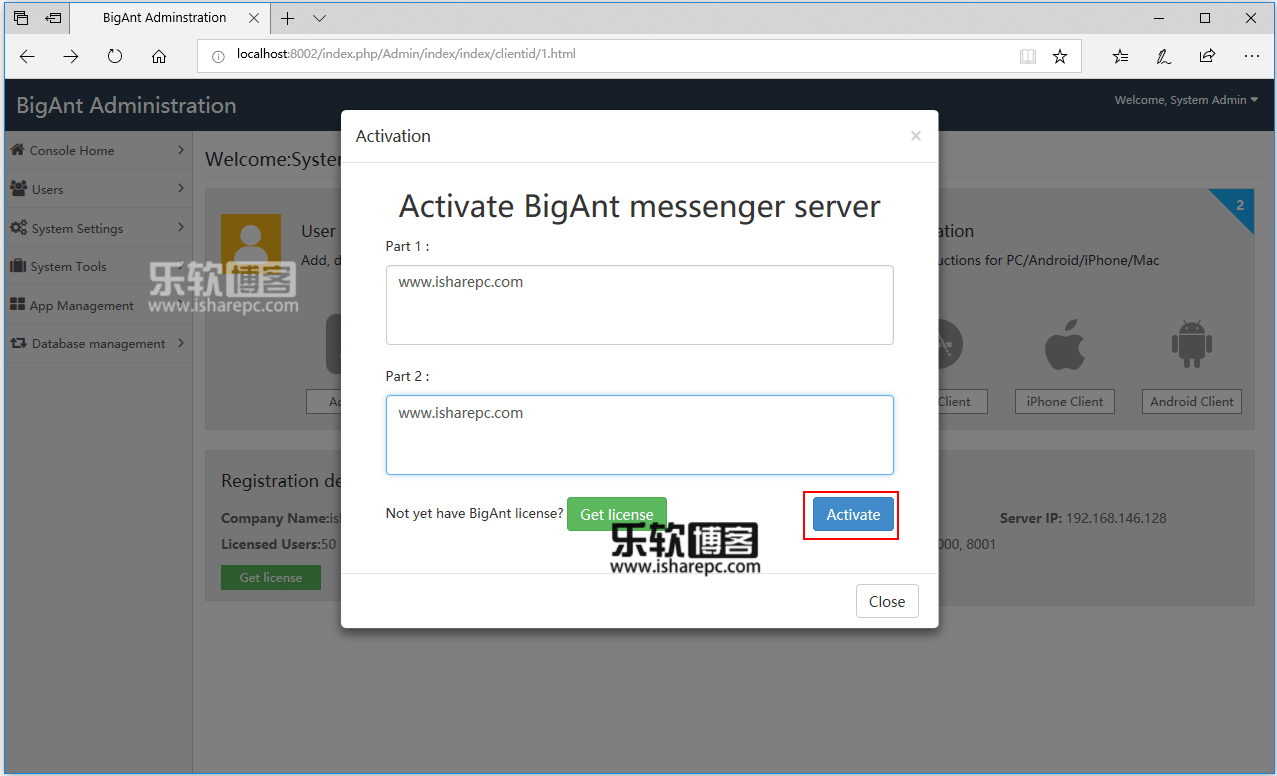Expand the Database management chevron

181,343
